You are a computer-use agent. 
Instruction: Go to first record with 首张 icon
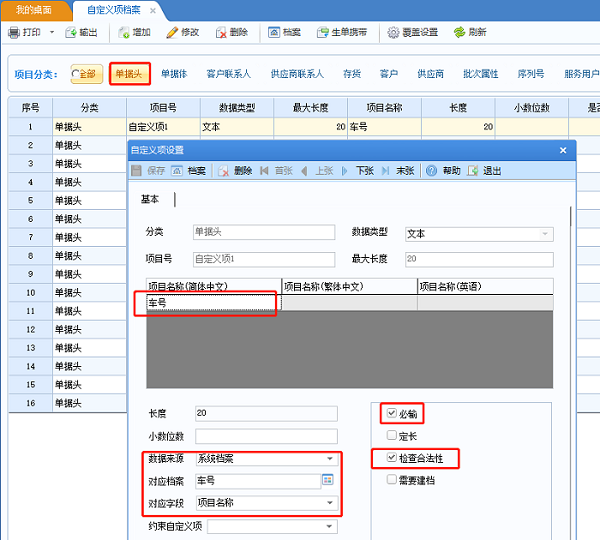click(x=264, y=171)
